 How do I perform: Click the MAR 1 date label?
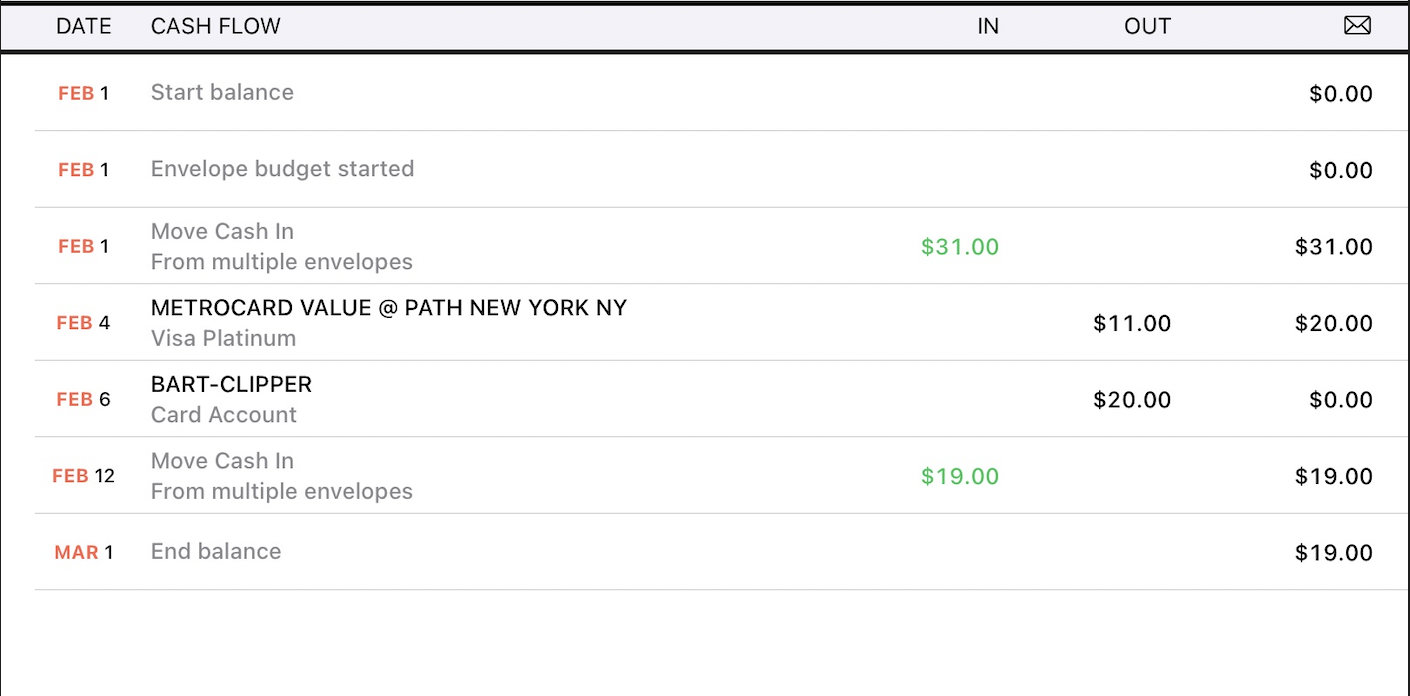pyautogui.click(x=84, y=552)
